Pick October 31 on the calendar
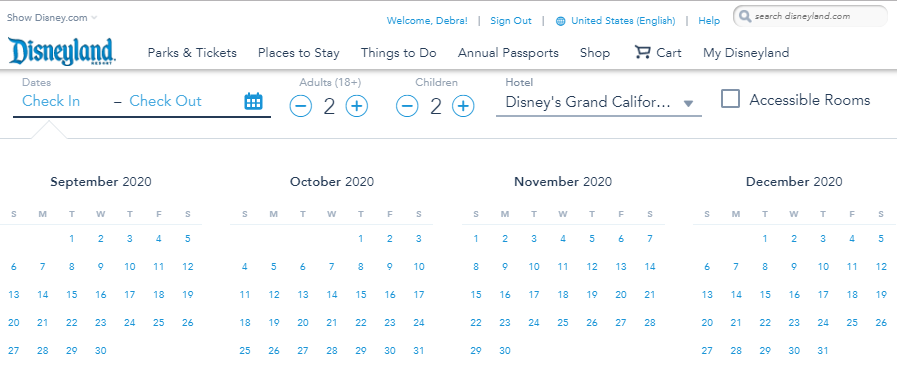Viewport: 897px width, 379px height. (419, 351)
